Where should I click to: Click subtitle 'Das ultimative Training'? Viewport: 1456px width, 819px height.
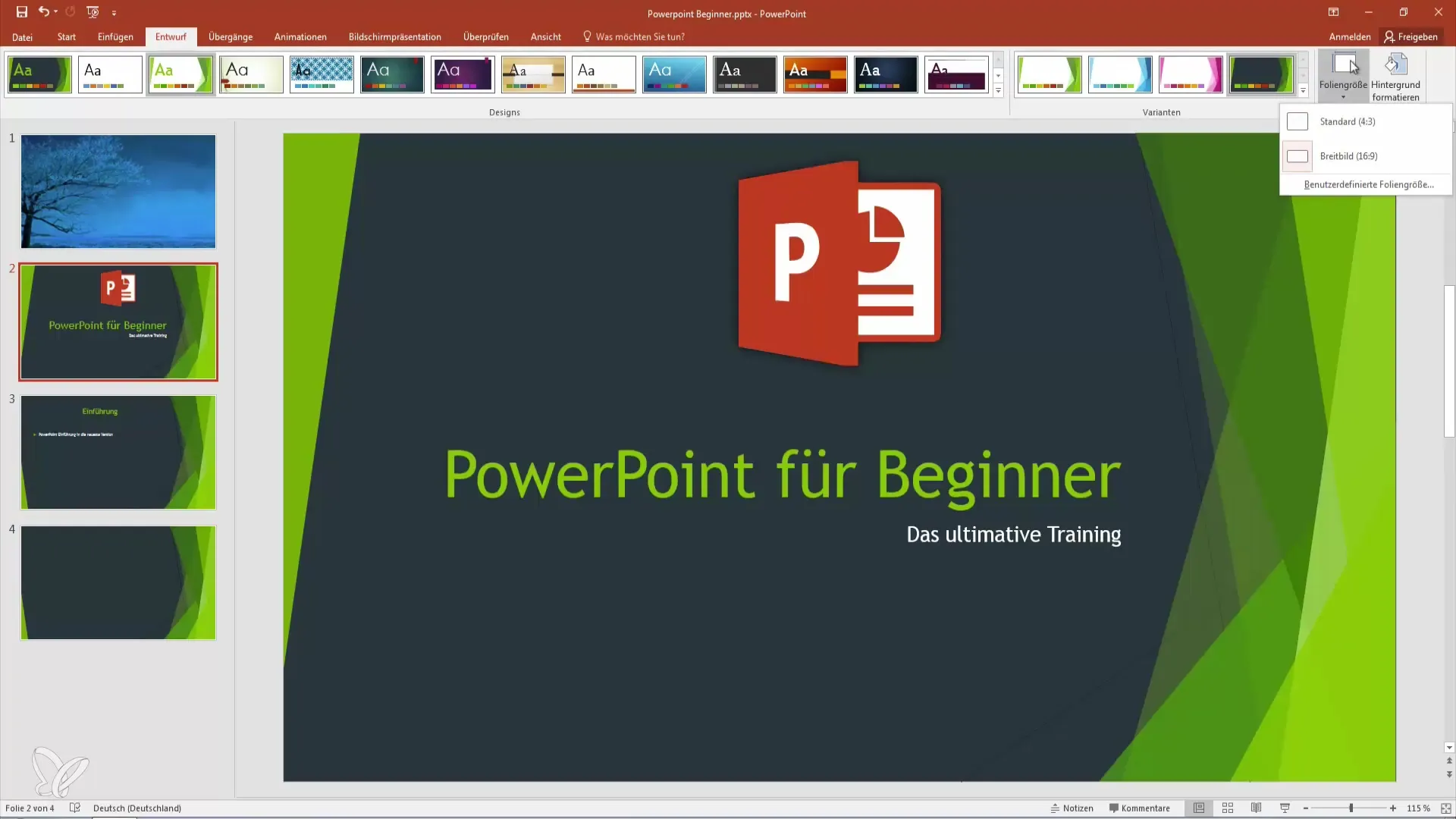(x=1014, y=535)
